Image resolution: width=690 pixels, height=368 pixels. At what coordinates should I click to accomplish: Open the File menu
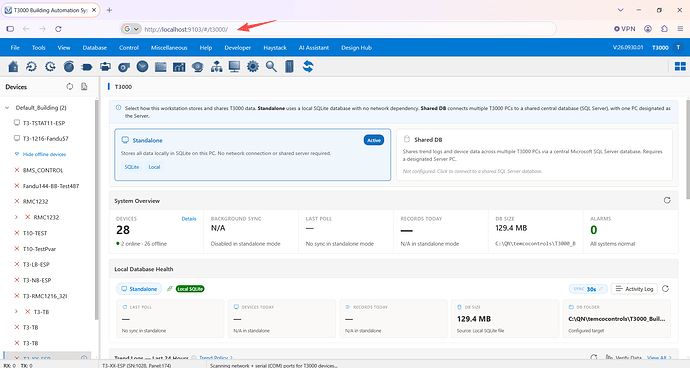point(15,48)
